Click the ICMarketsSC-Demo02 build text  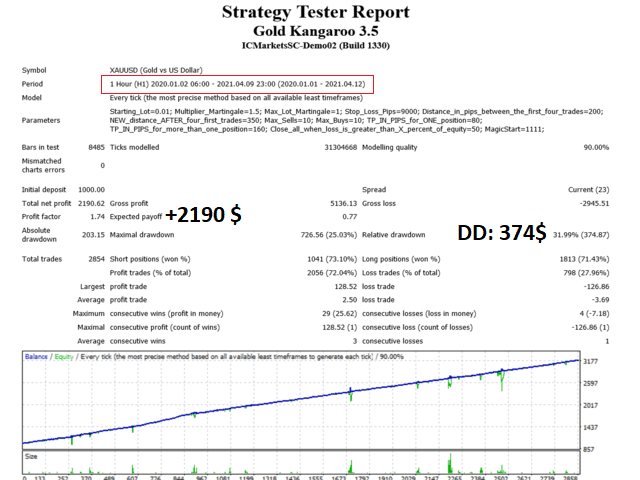pyautogui.click(x=316, y=46)
